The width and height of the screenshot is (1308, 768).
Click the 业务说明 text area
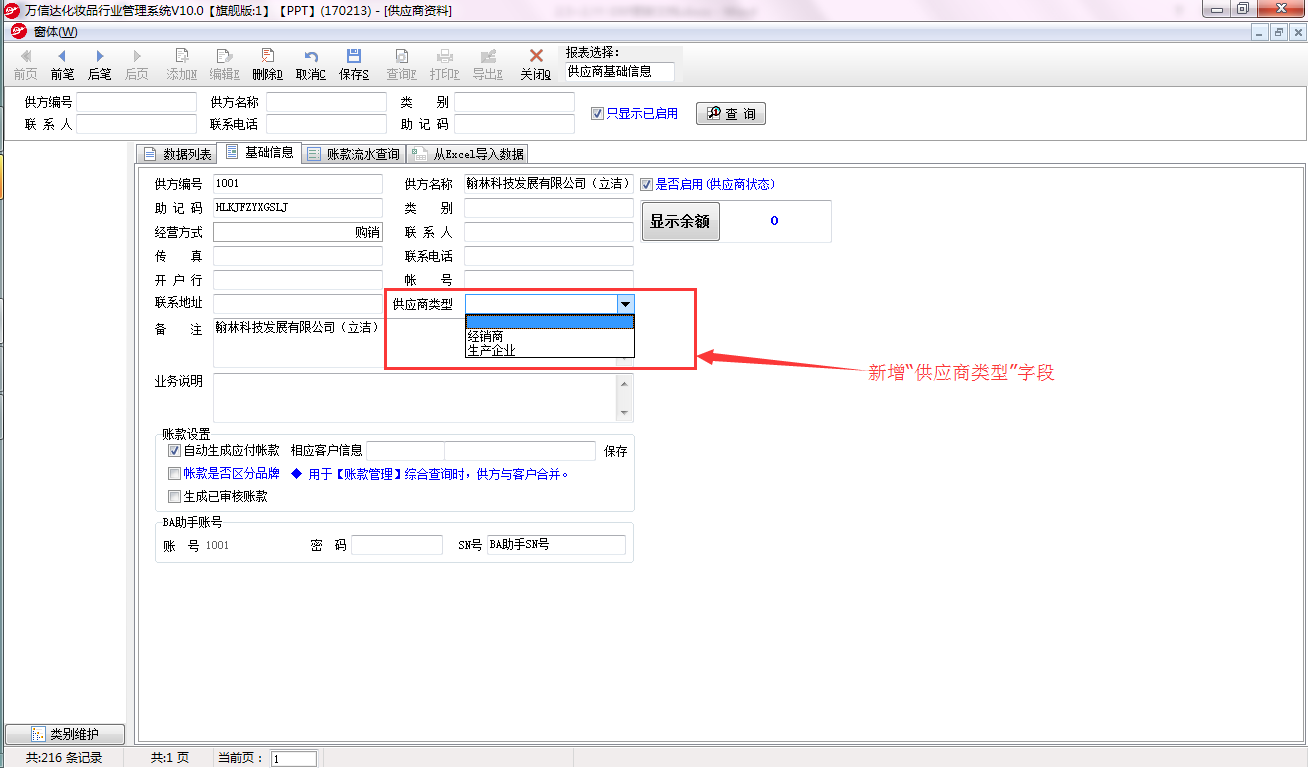423,397
